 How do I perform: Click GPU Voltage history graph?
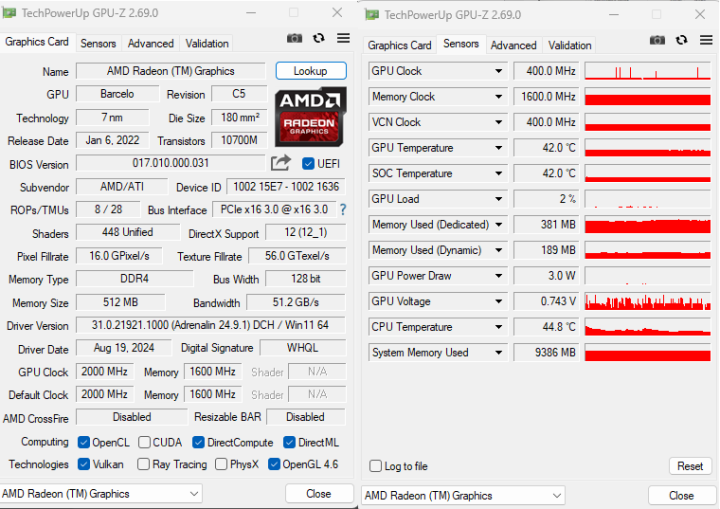click(648, 301)
